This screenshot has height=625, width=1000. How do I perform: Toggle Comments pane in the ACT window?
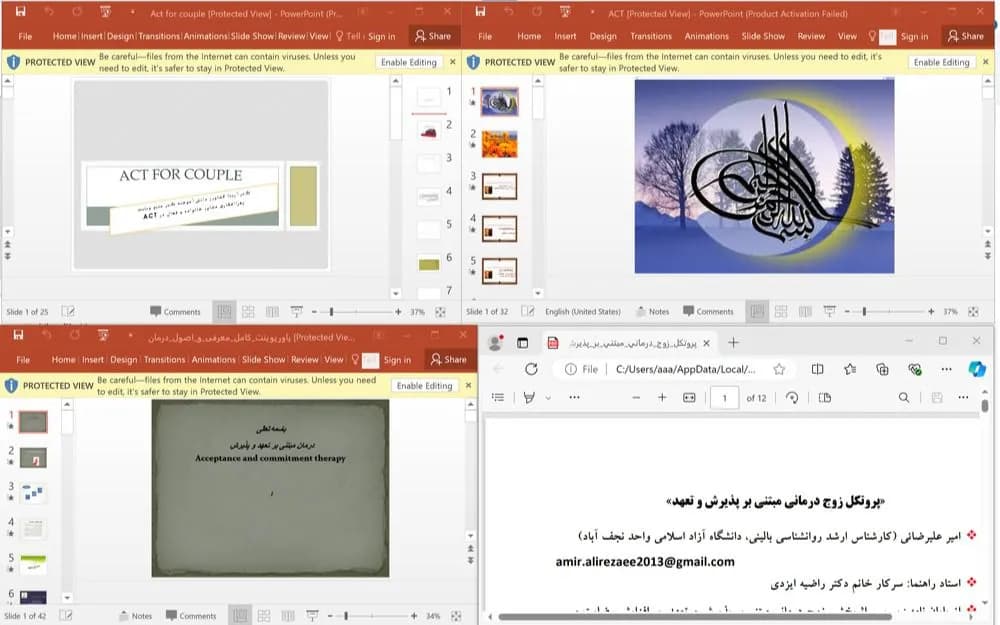click(708, 312)
